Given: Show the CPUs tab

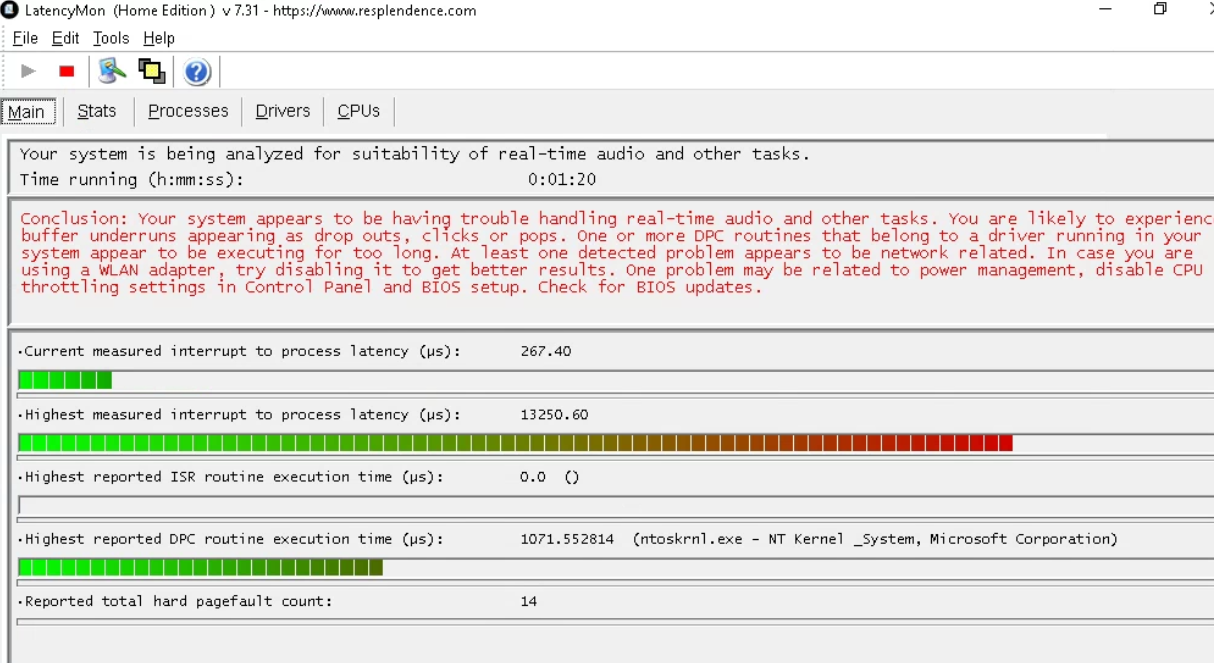Looking at the screenshot, I should point(358,111).
